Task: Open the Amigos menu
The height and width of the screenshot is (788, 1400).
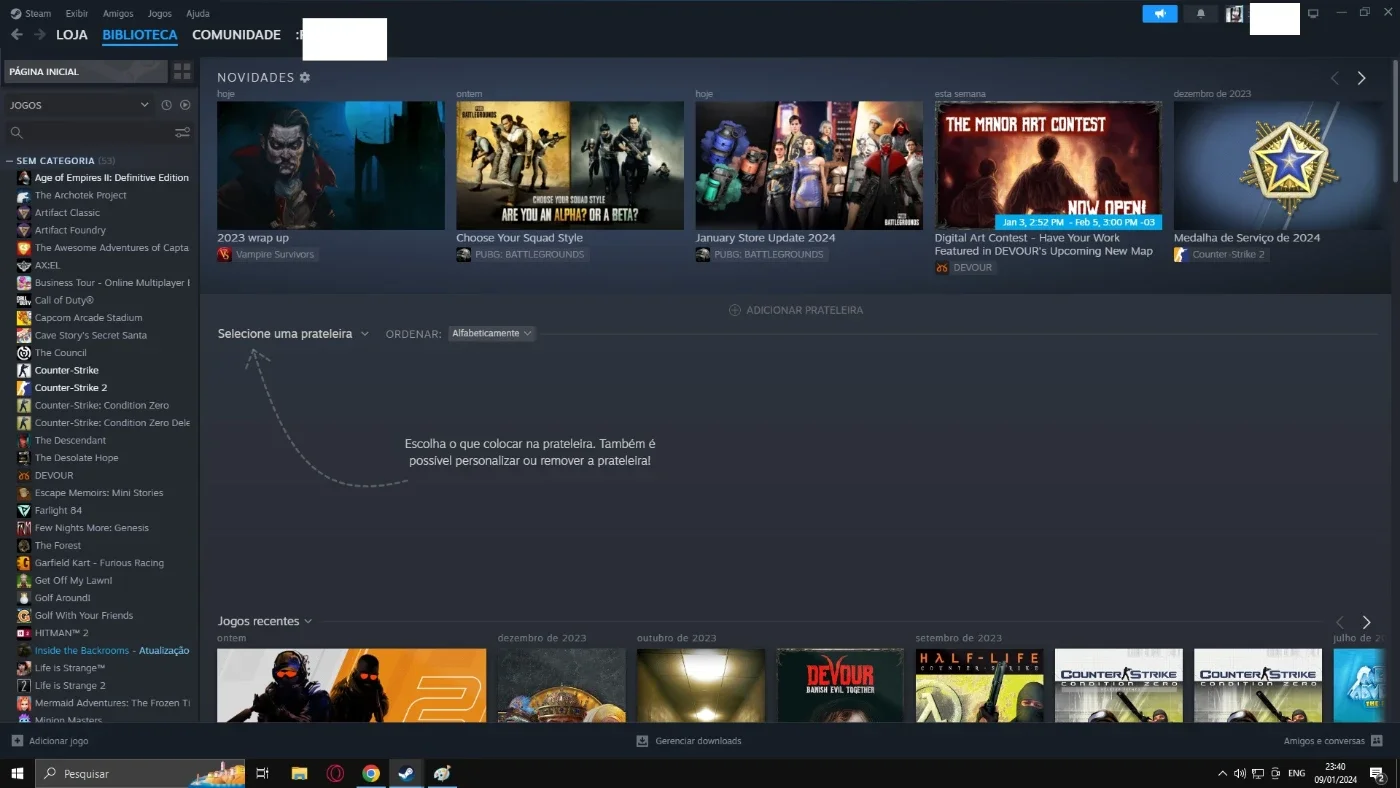Action: point(118,13)
